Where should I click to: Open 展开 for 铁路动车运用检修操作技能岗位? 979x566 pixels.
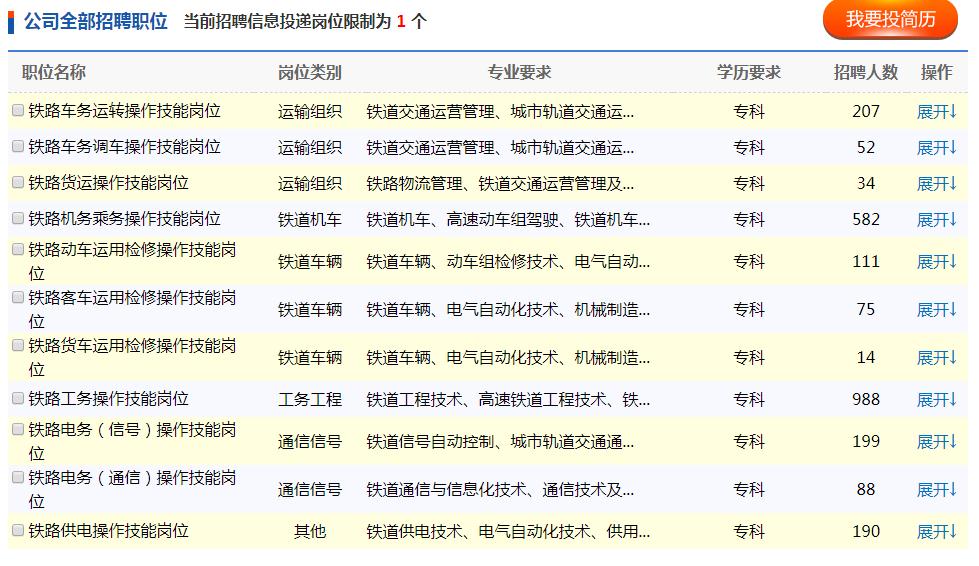[x=937, y=262]
